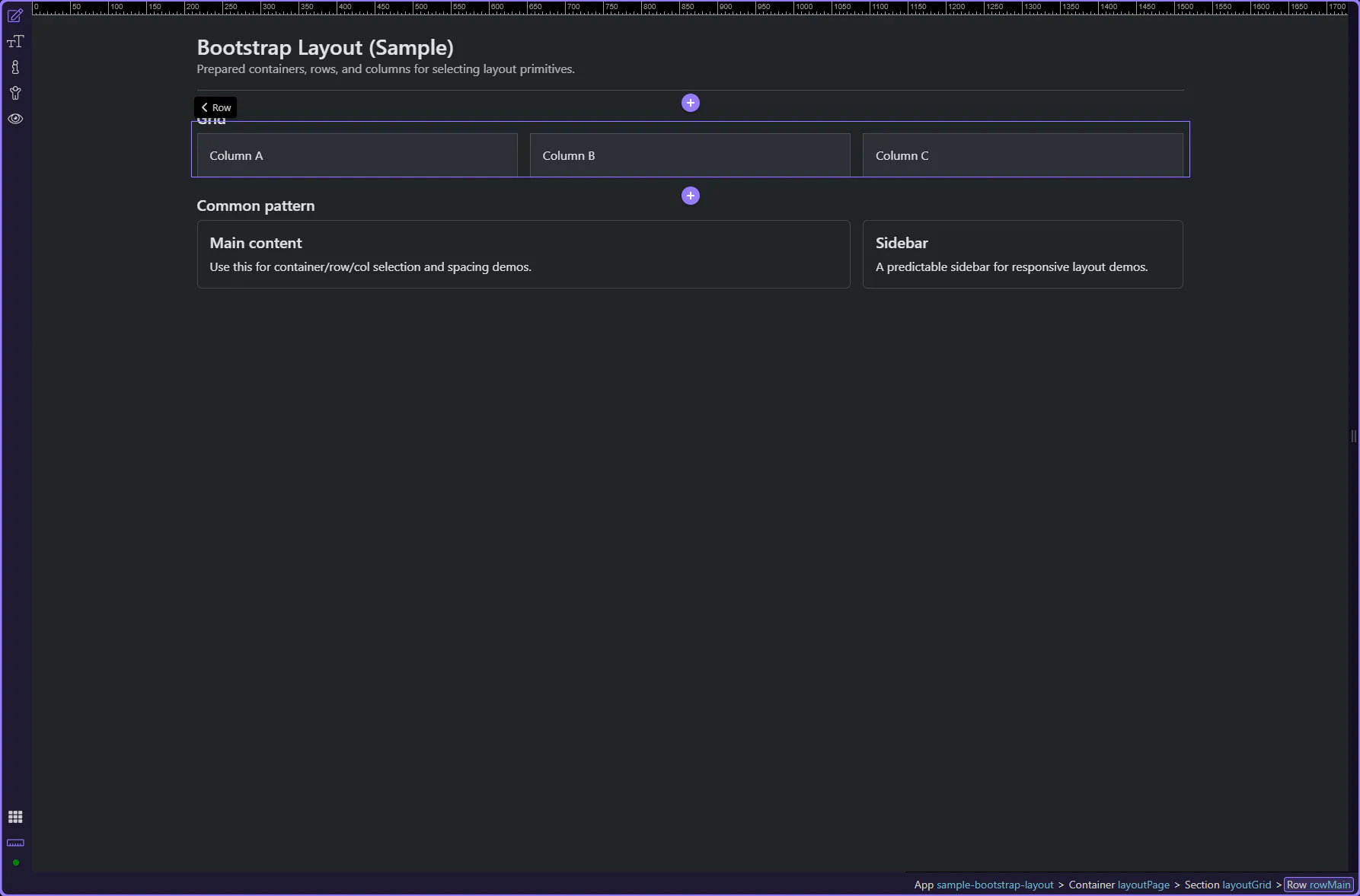Click the green status indicator dot
This screenshot has width=1360, height=896.
point(15,863)
